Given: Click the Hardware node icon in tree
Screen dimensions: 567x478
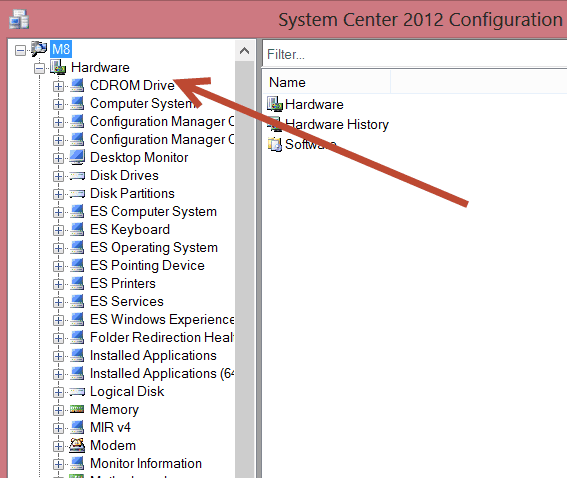Looking at the screenshot, I should pos(58,67).
